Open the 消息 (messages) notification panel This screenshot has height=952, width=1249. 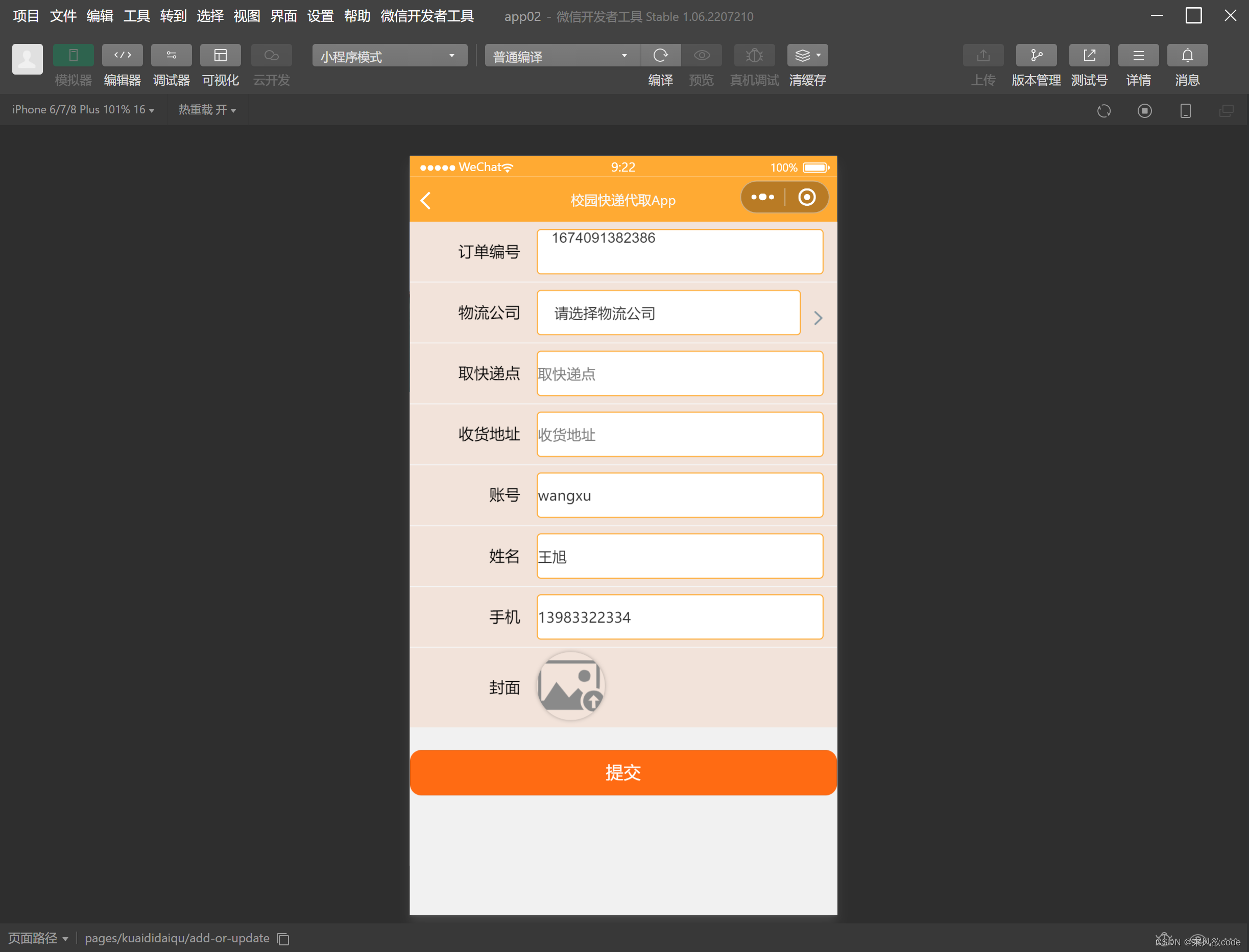click(1187, 55)
